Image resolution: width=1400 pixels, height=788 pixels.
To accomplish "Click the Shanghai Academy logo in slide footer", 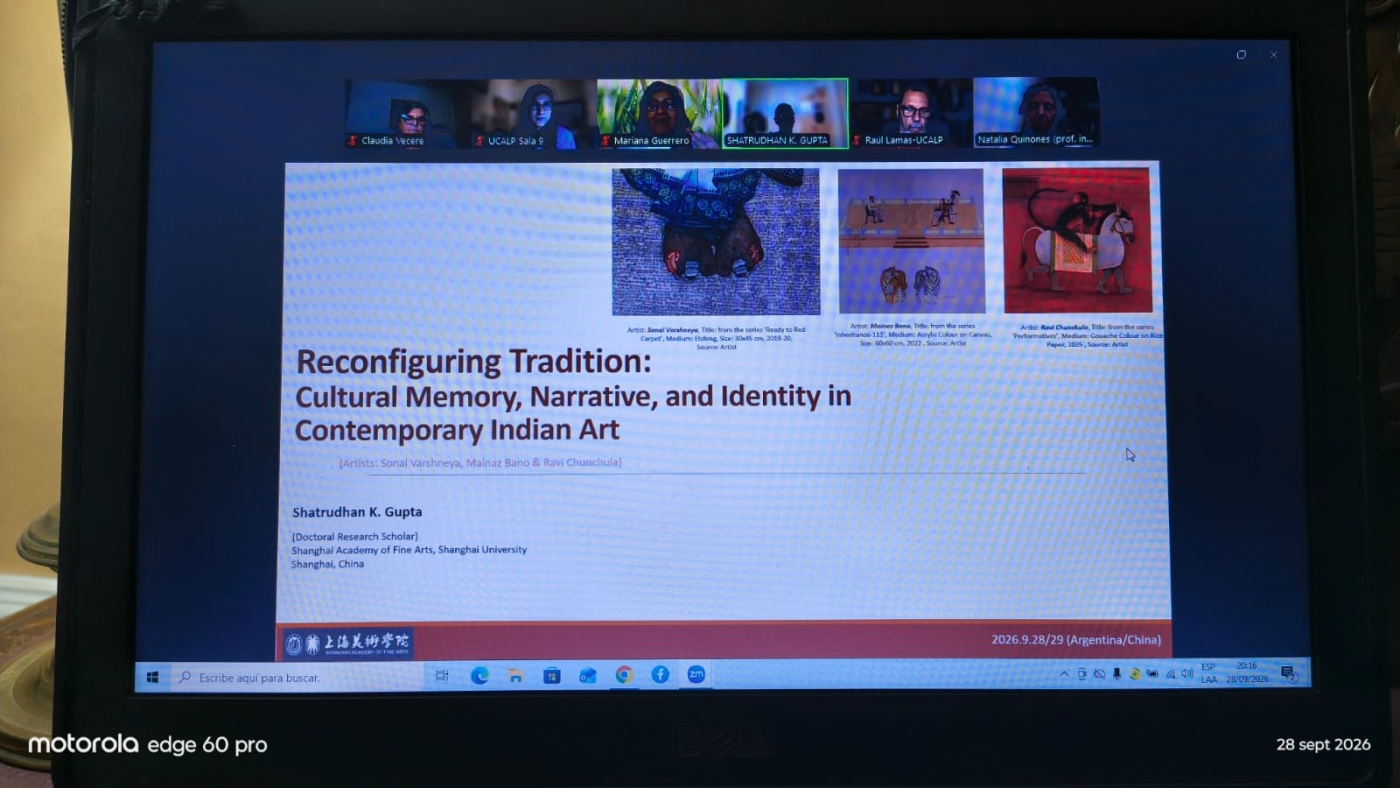I will [x=347, y=645].
